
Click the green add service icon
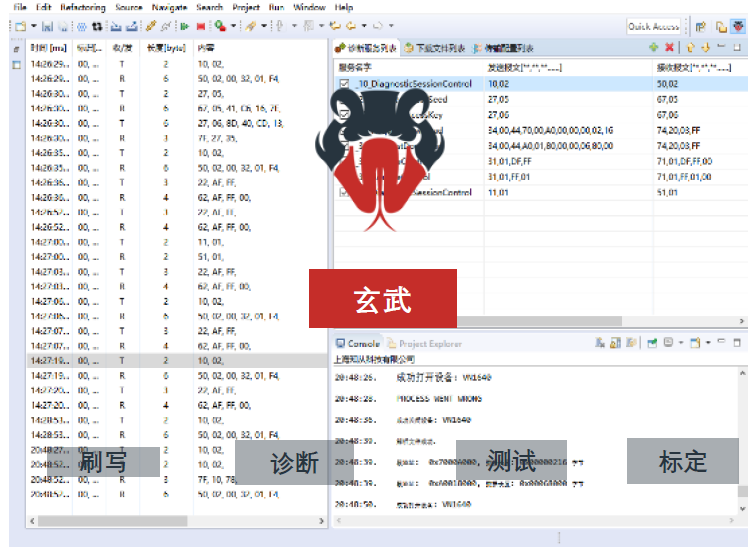click(x=653, y=47)
